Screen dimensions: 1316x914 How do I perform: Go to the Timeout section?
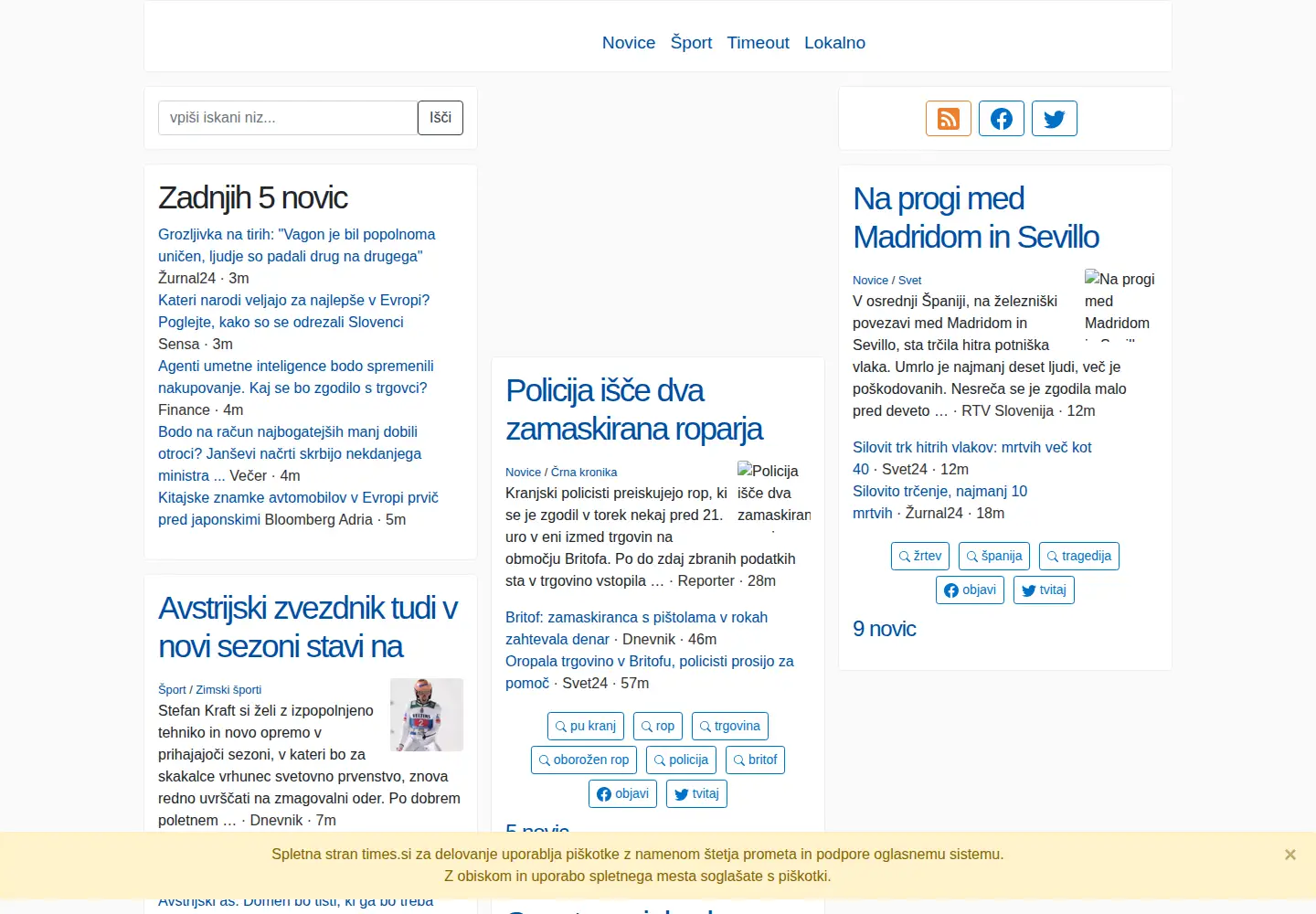(758, 43)
